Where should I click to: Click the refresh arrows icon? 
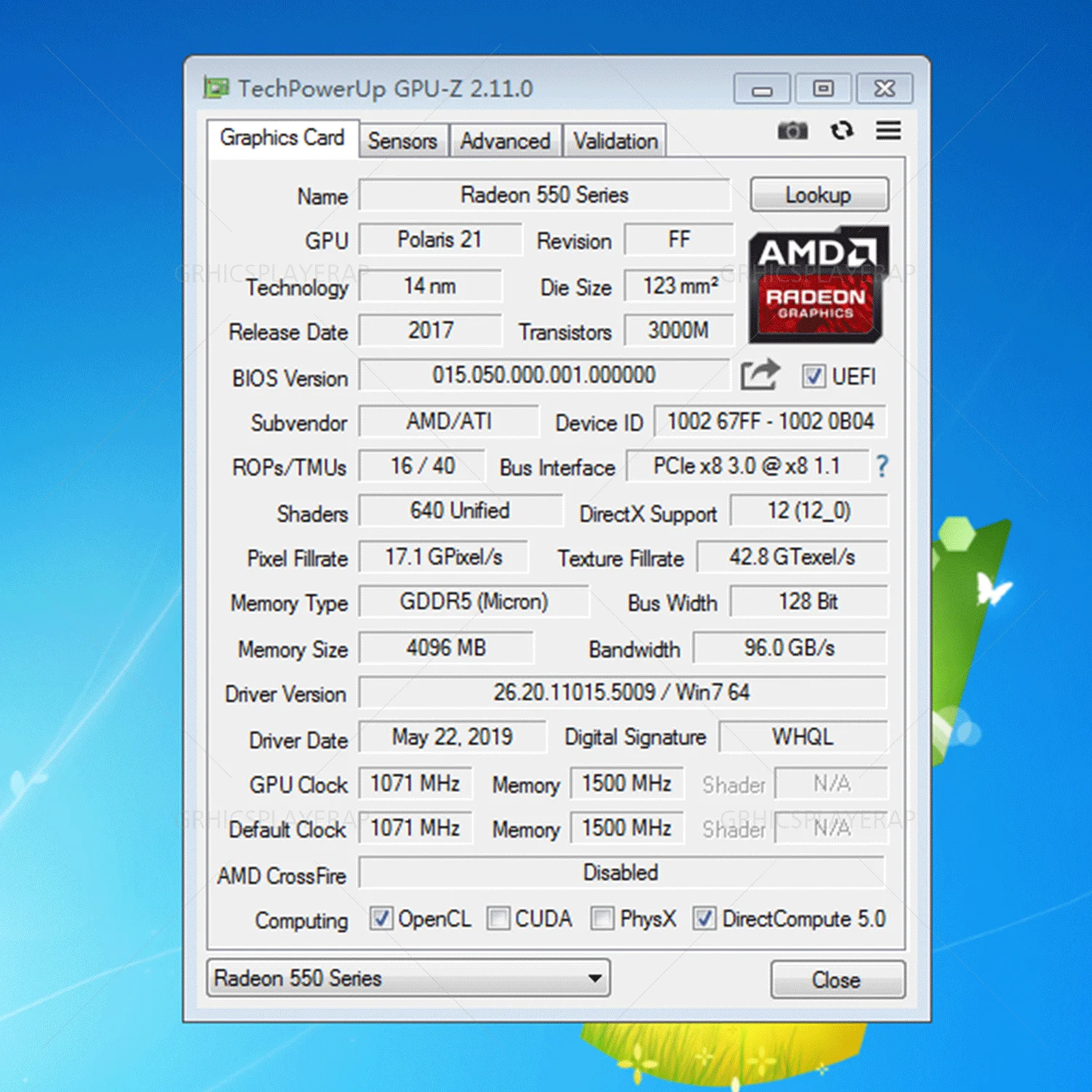(842, 131)
